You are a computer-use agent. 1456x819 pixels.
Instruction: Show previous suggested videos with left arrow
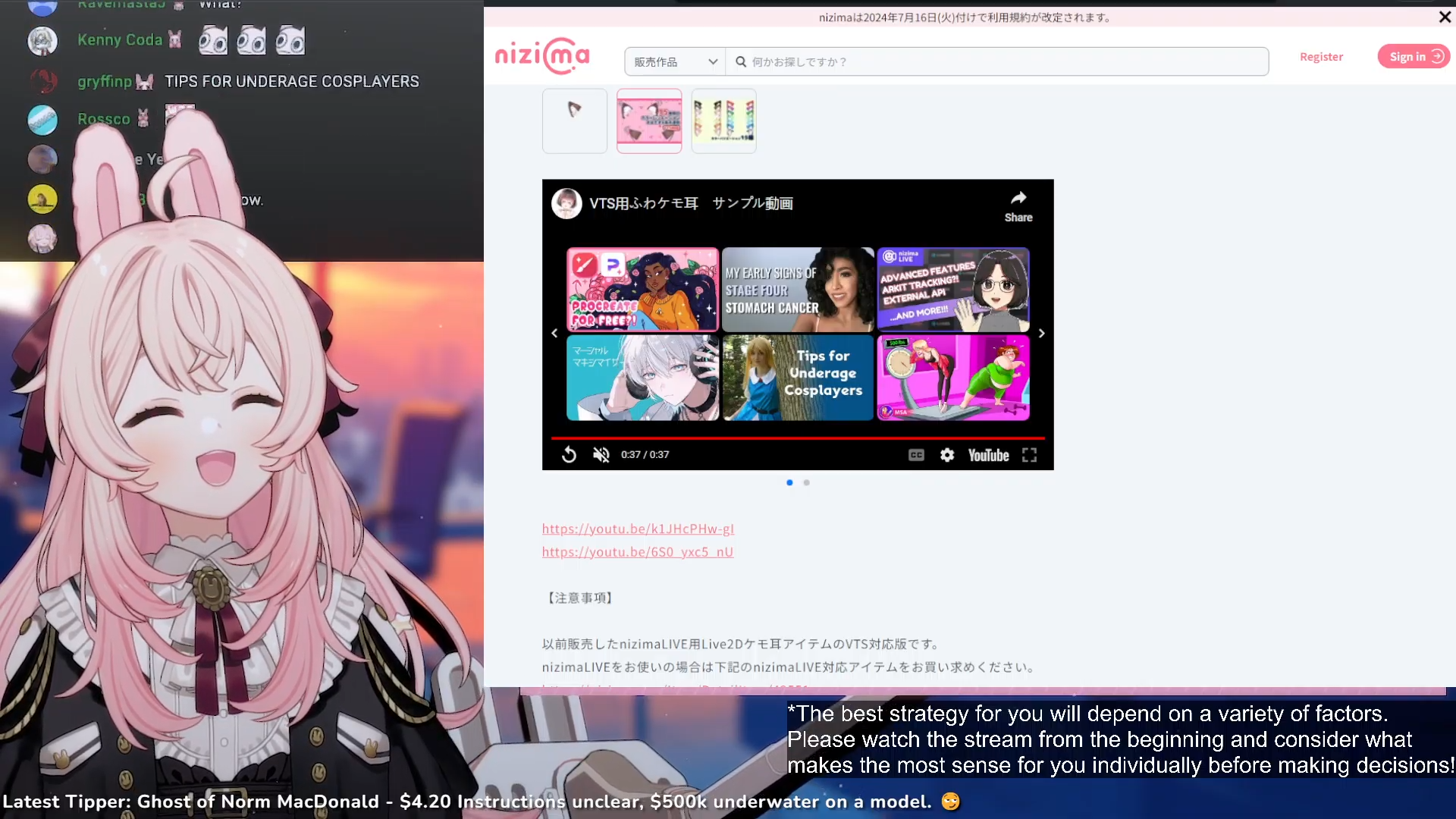click(x=554, y=333)
